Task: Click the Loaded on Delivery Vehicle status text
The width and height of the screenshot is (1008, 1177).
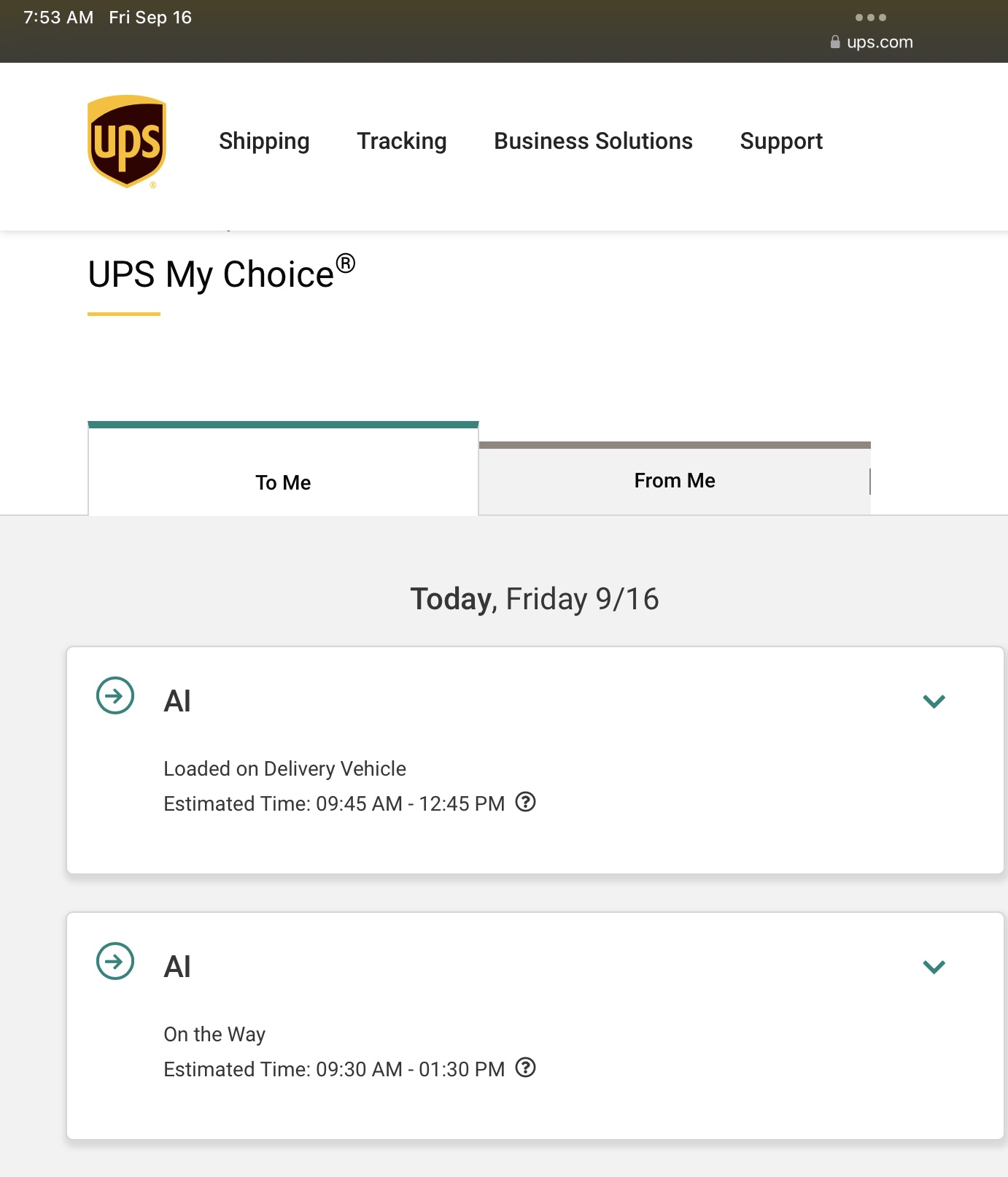Action: 284,768
